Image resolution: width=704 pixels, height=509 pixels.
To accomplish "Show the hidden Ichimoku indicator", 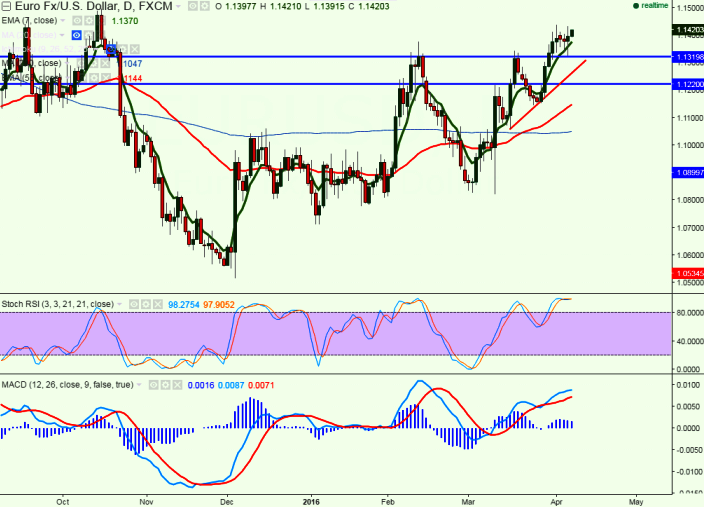I will point(111,49).
